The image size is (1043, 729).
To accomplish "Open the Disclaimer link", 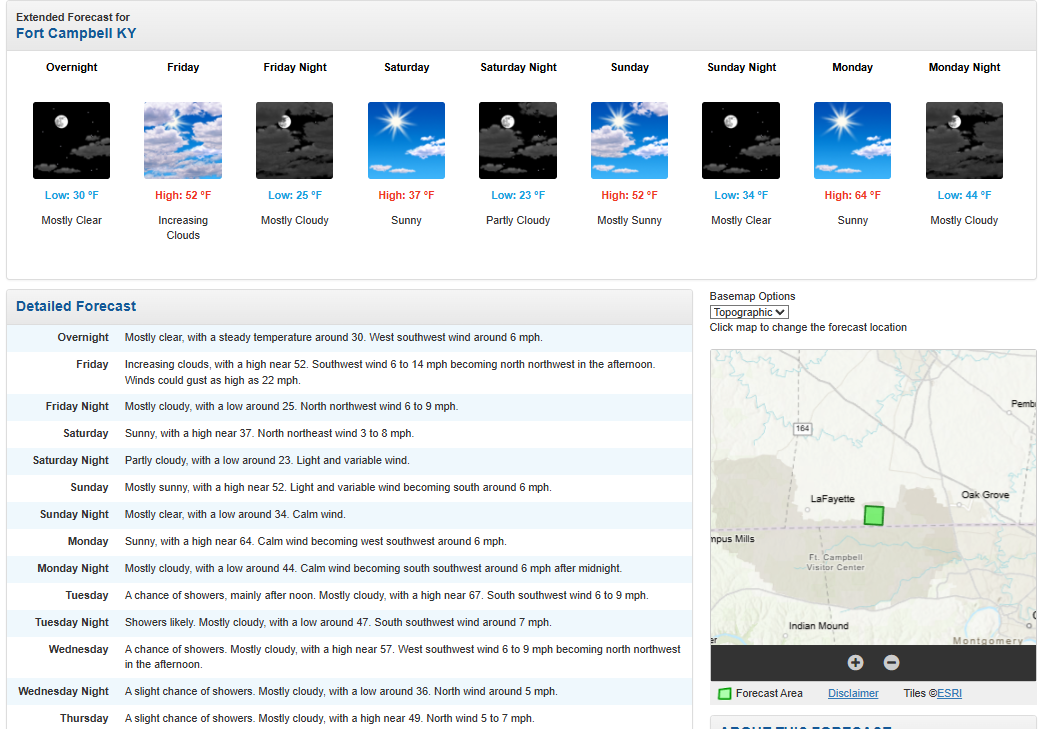I will [853, 693].
